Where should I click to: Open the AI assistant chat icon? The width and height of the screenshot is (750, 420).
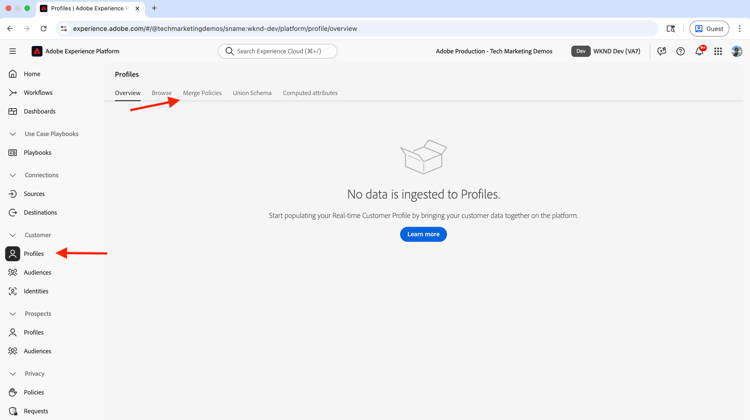(662, 51)
